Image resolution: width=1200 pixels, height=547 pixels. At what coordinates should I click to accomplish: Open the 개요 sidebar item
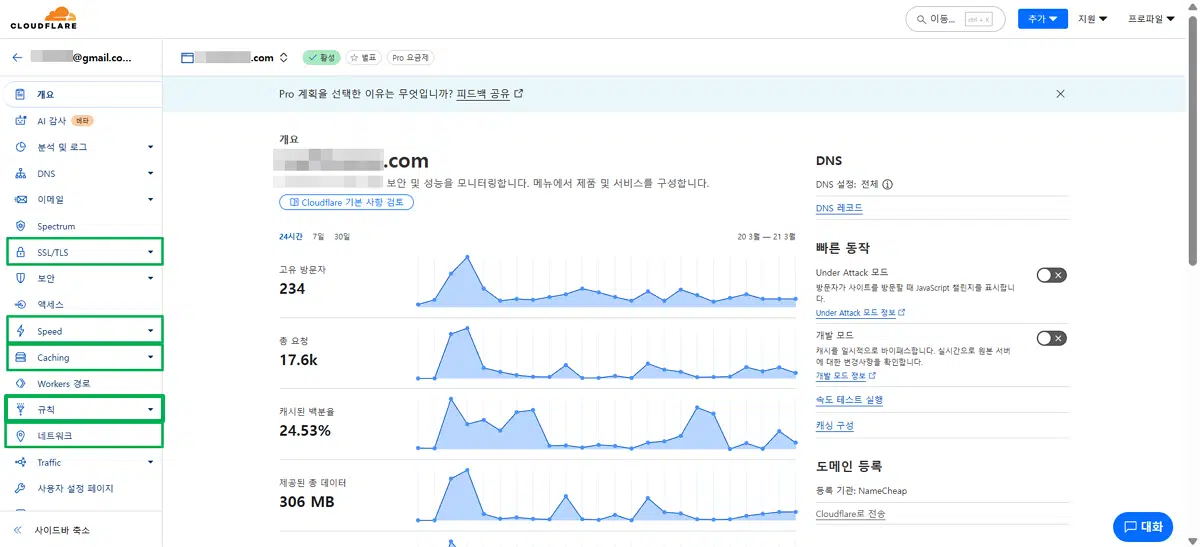pyautogui.click(x=82, y=94)
